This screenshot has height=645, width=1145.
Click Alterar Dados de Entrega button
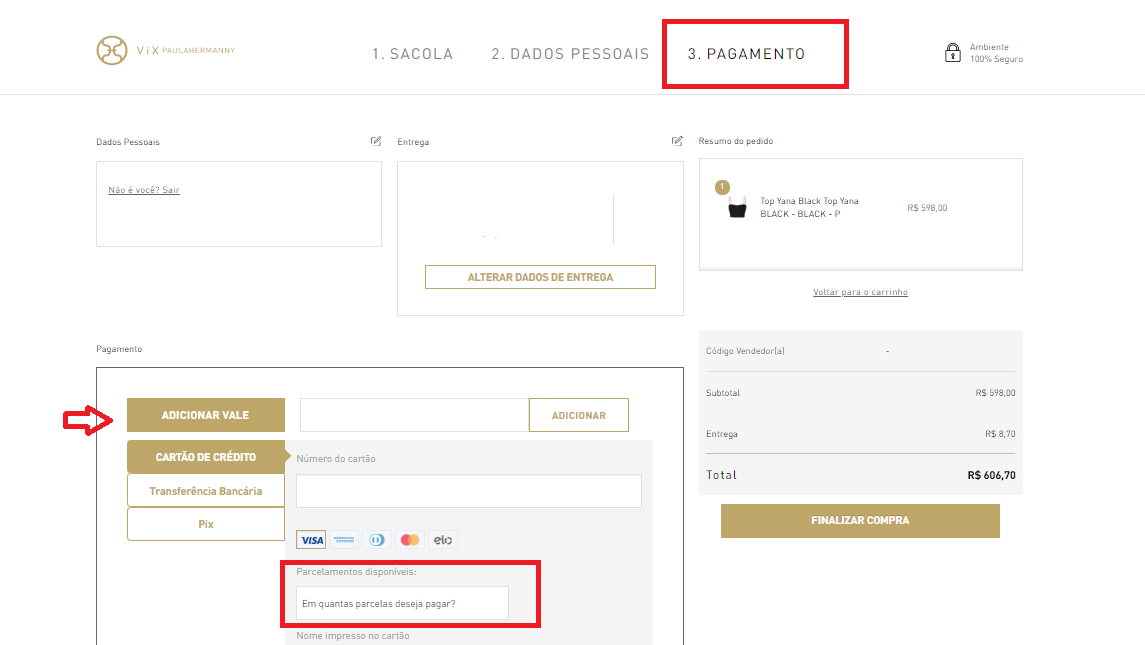540,277
